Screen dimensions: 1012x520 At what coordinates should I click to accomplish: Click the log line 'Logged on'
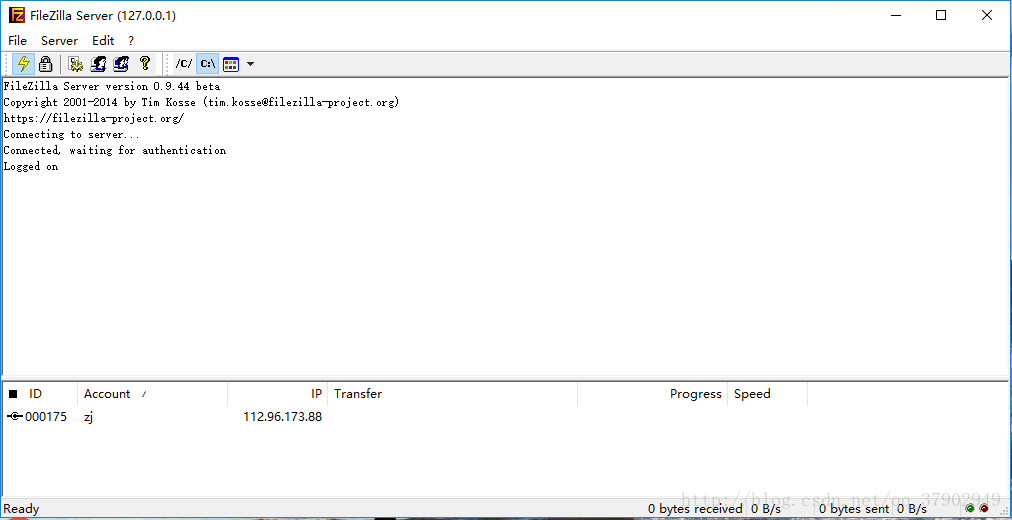(x=31, y=166)
